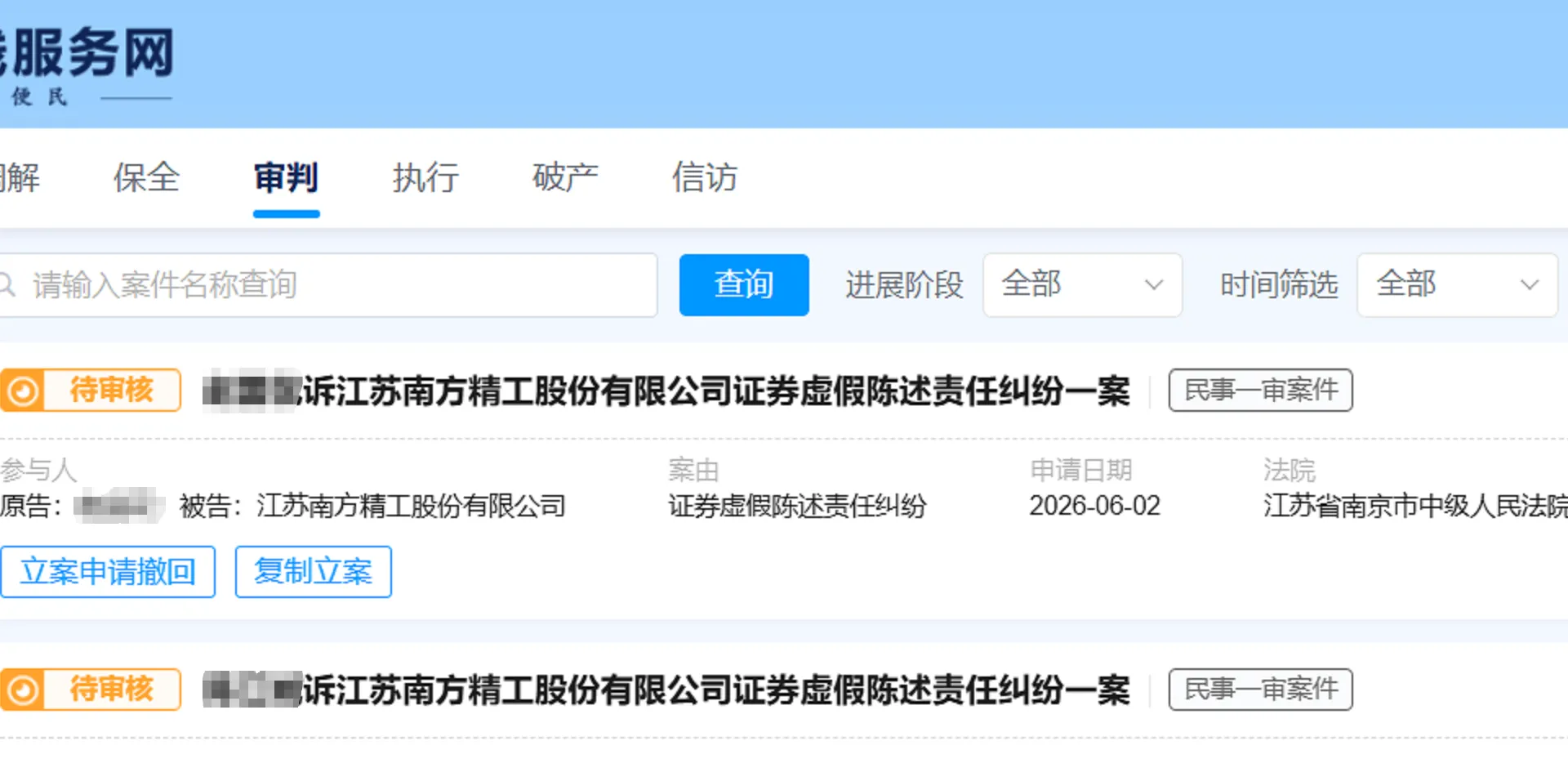Select the application date 2026-06-02
Screen dimensions: 1568x759
click(1094, 506)
